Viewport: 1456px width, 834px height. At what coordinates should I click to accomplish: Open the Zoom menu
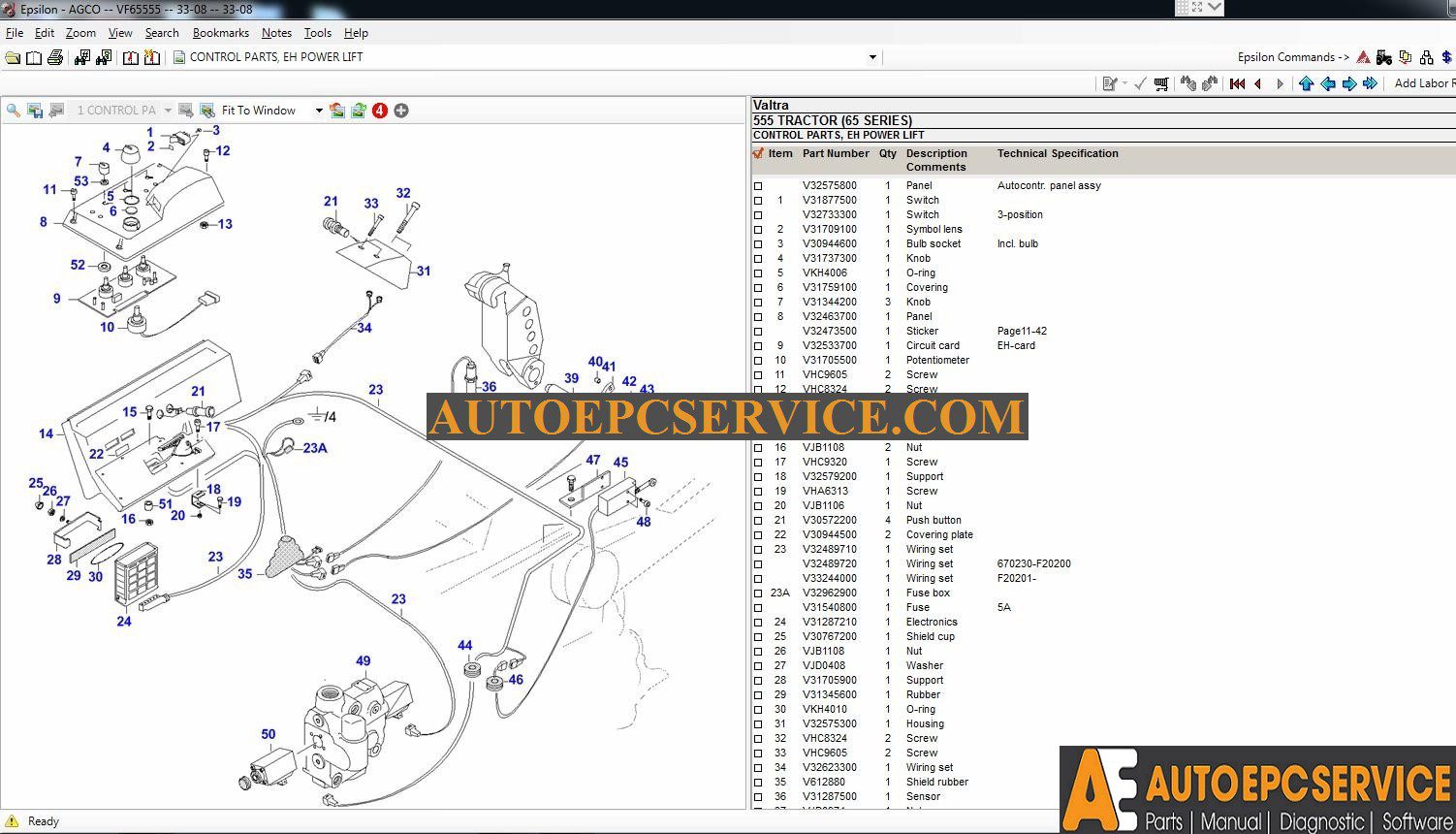pyautogui.click(x=80, y=33)
